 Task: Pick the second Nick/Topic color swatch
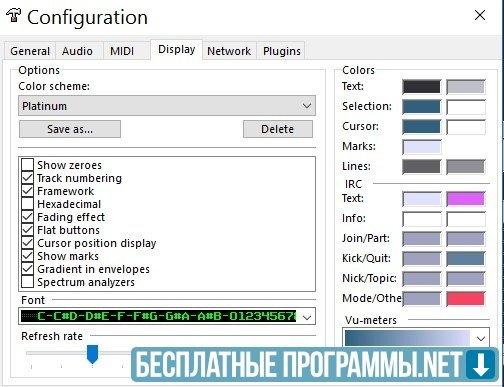[465, 279]
